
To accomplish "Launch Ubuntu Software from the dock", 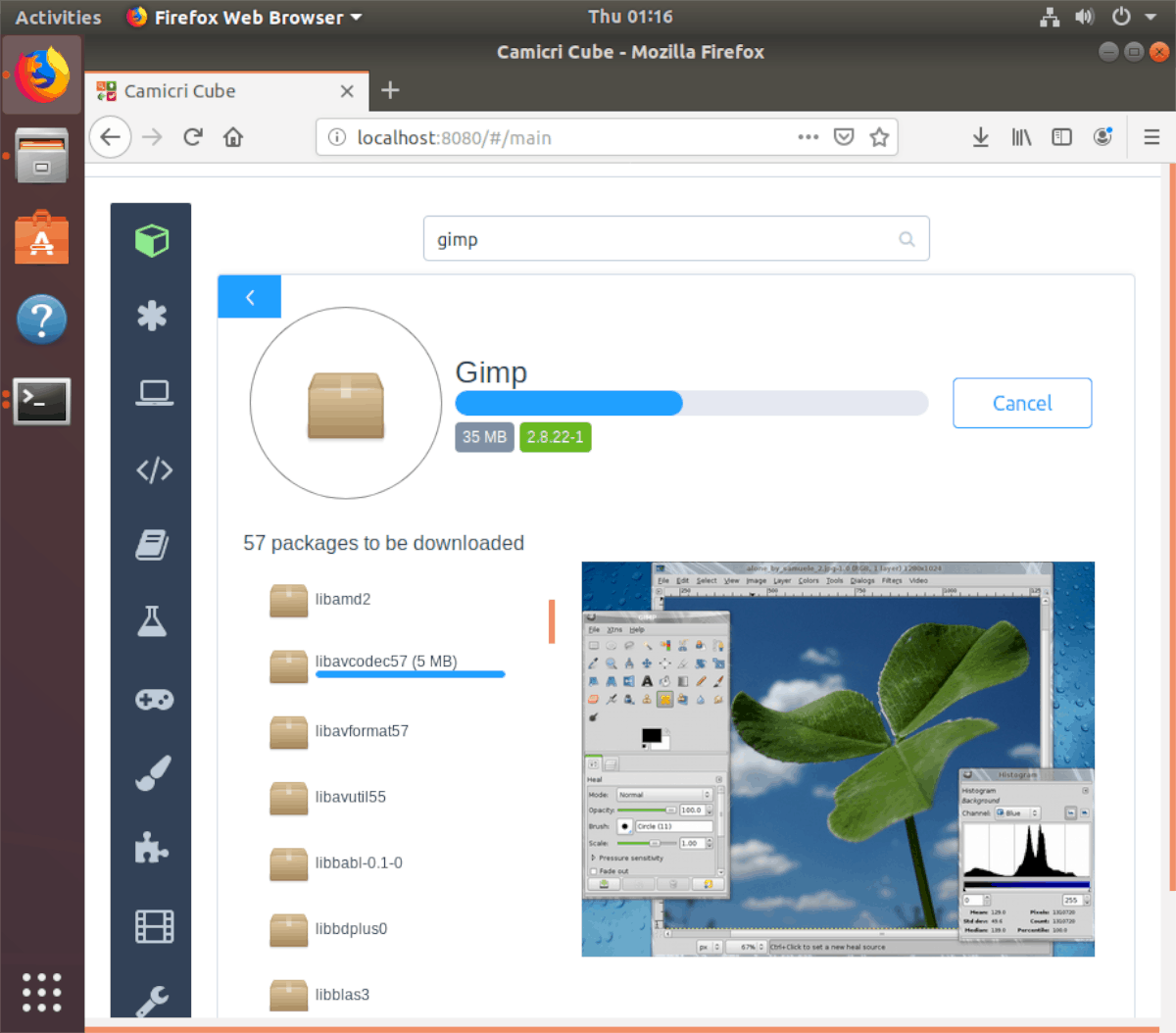I will 41,237.
